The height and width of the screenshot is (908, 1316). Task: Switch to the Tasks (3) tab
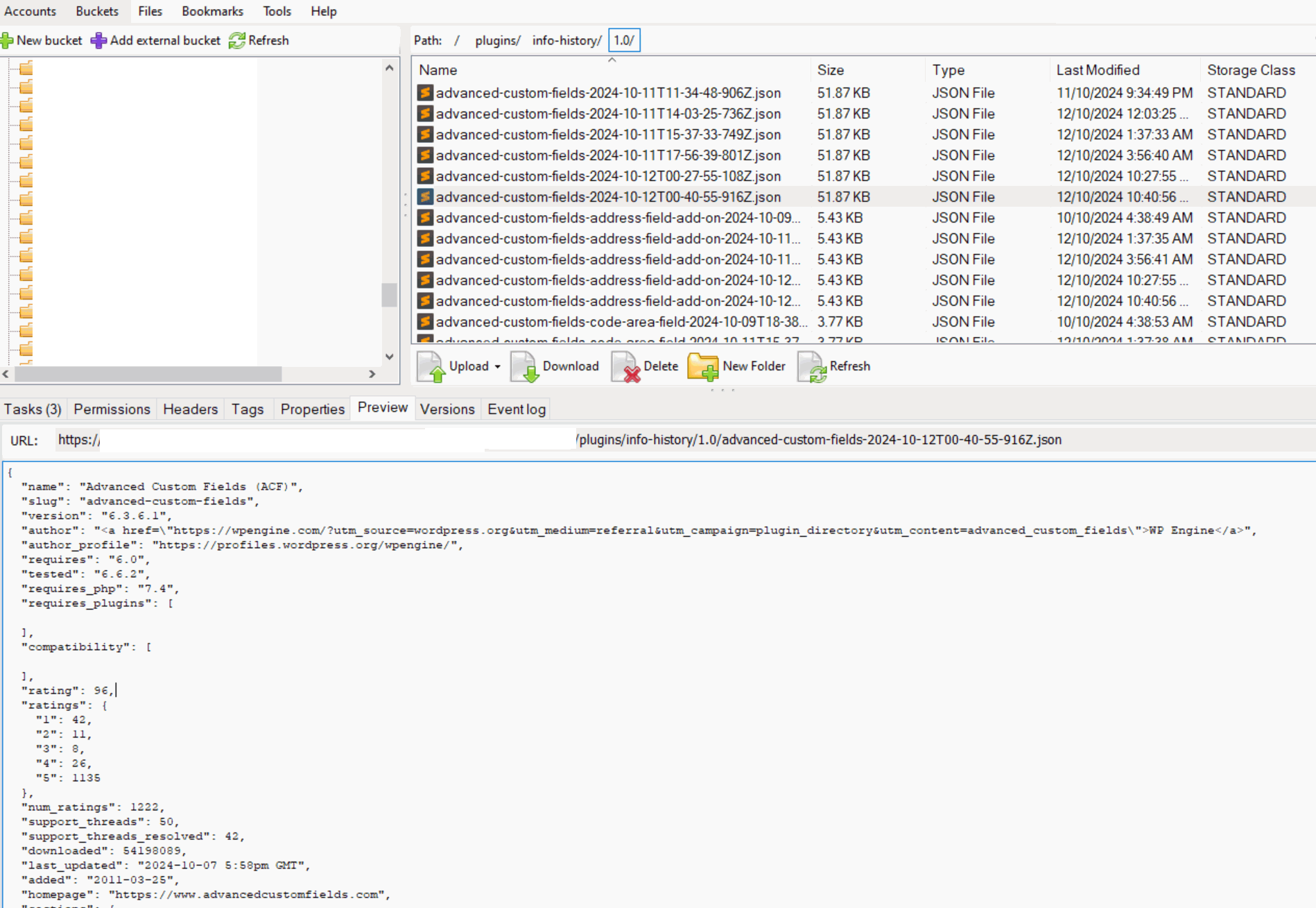pyautogui.click(x=33, y=409)
